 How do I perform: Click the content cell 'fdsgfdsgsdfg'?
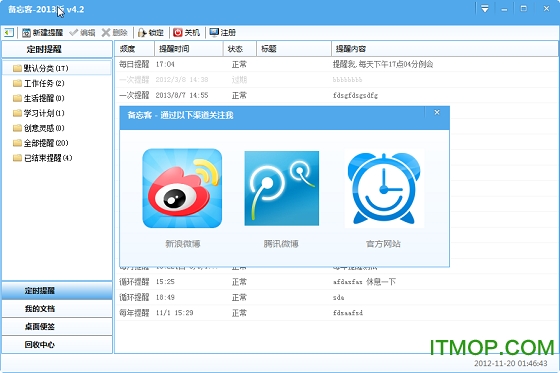pos(355,95)
